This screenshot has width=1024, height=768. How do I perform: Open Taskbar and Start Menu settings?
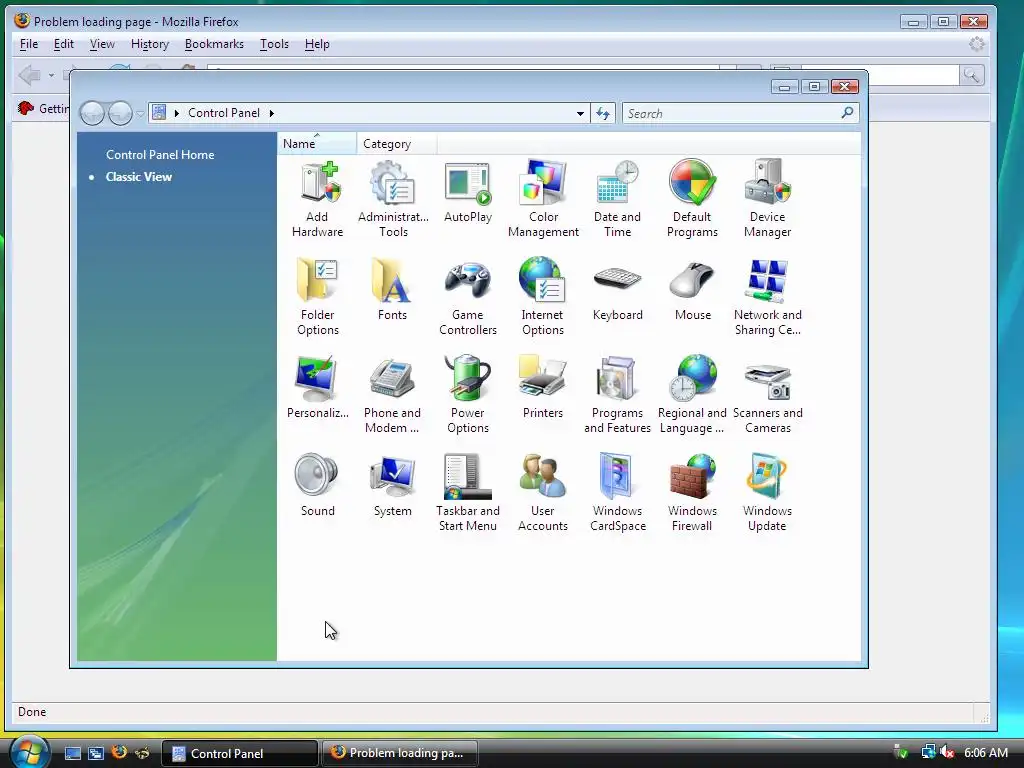pos(468,493)
